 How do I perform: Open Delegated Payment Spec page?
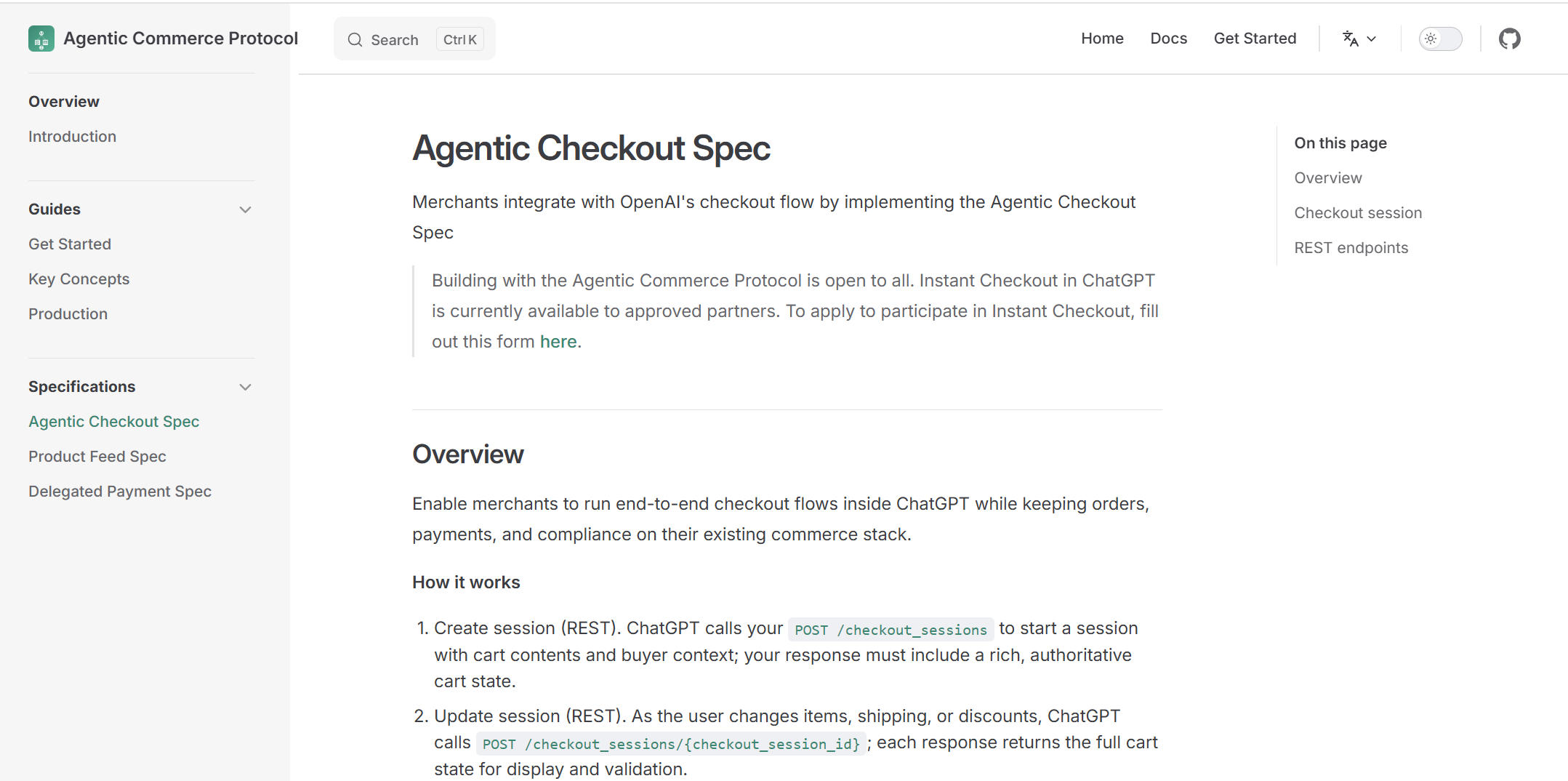pos(119,492)
